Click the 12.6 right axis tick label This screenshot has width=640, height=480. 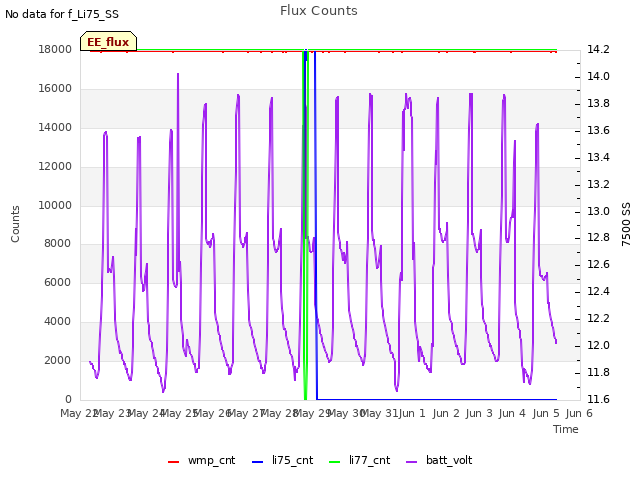[598, 264]
